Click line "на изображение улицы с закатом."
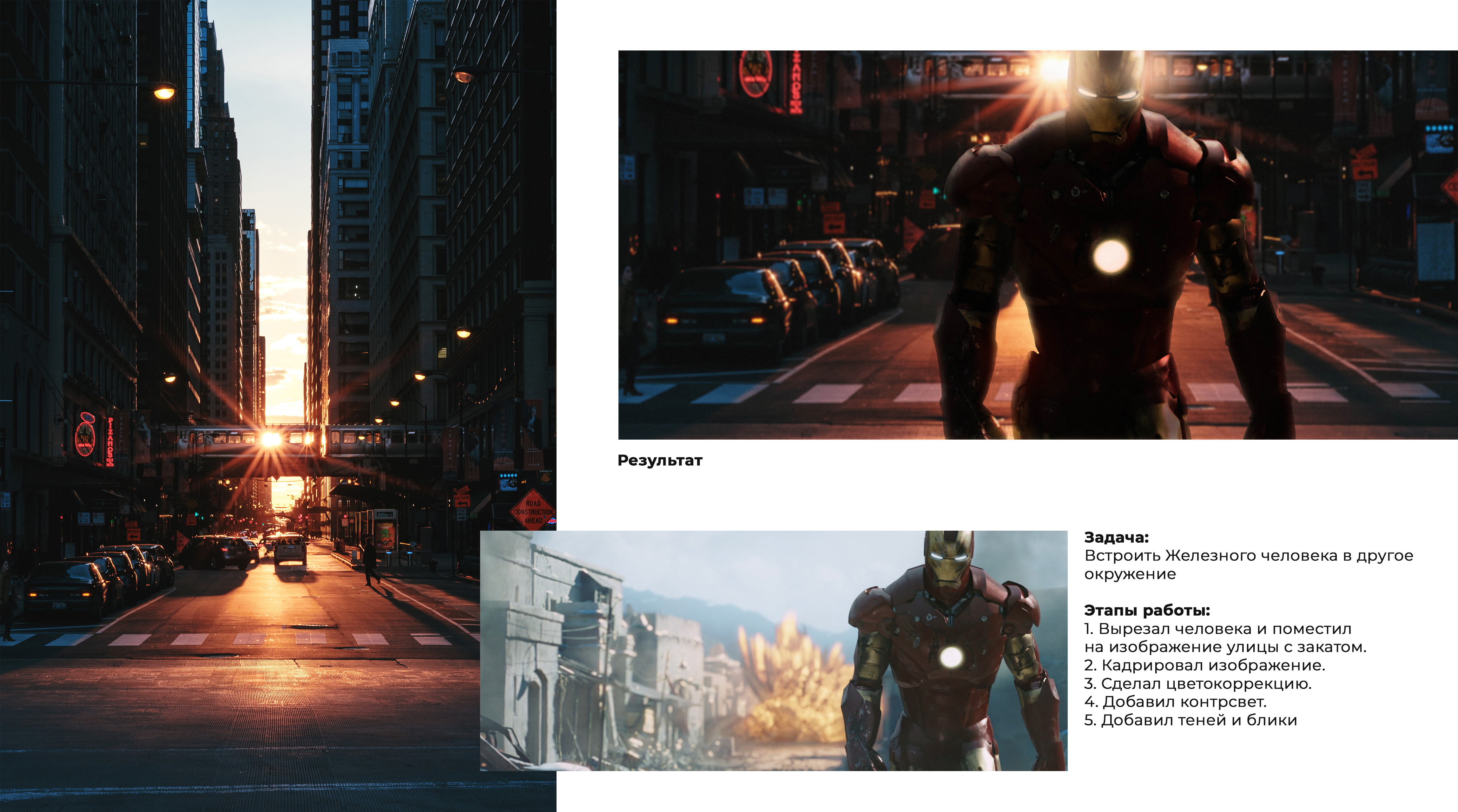Screen dimensions: 1458x812 tap(1225, 647)
